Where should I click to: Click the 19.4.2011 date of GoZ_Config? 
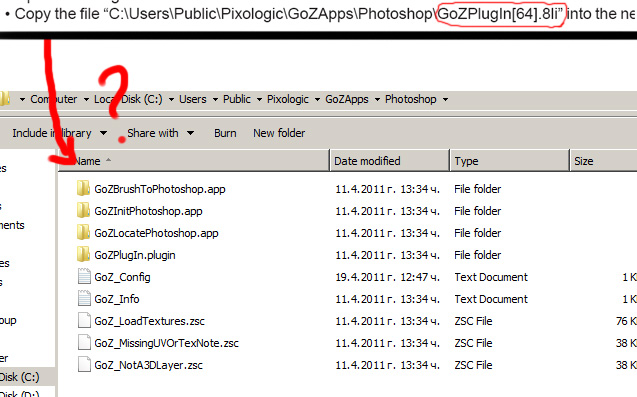[388, 277]
